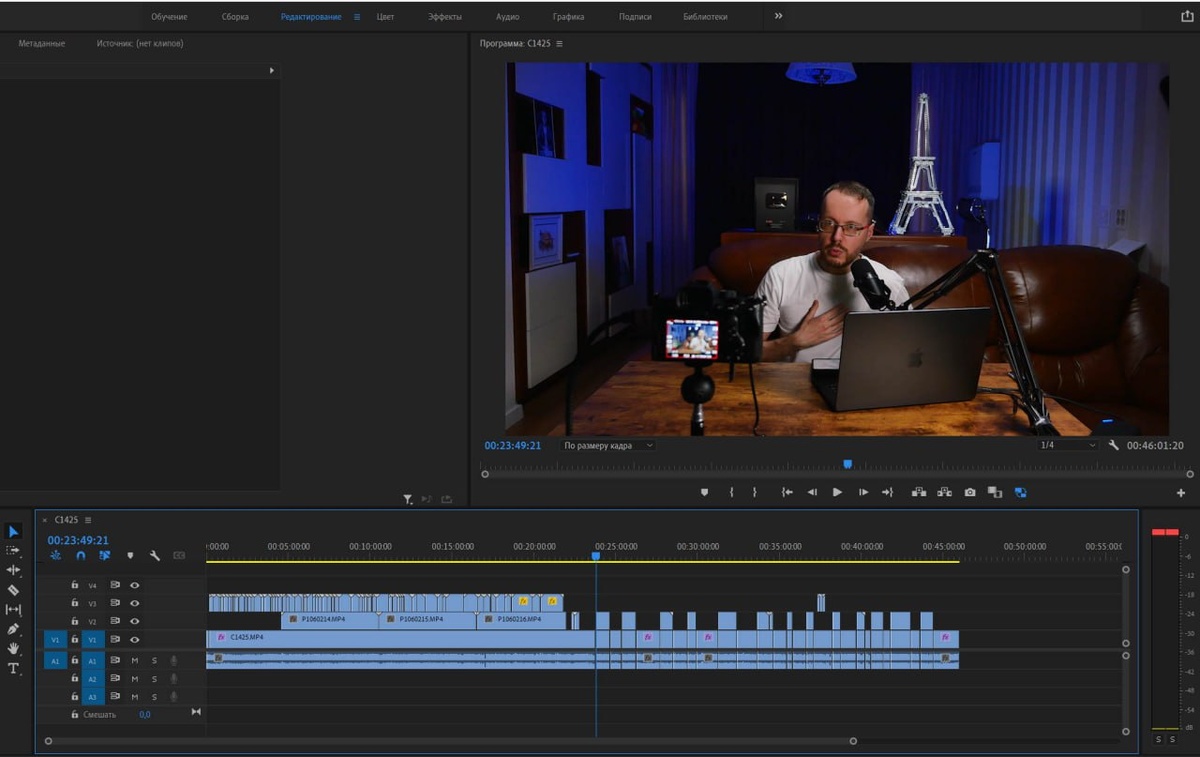Open the Аудио workspace tab

pyautogui.click(x=507, y=17)
